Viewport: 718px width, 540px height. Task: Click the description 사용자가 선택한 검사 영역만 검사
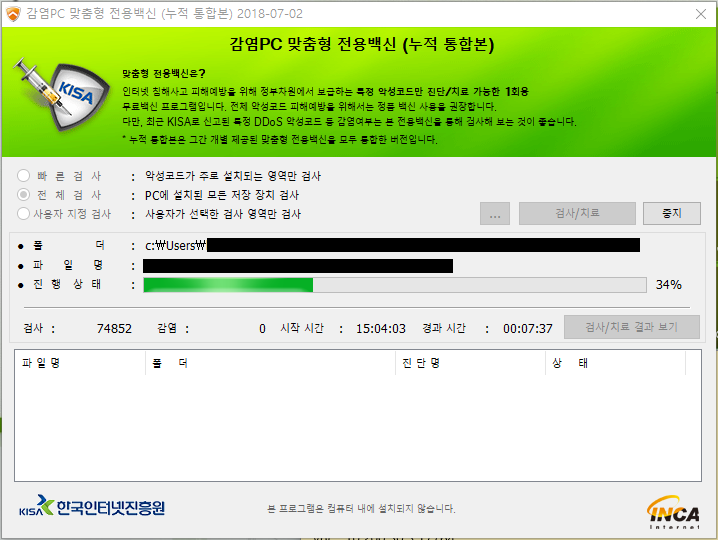(x=223, y=214)
